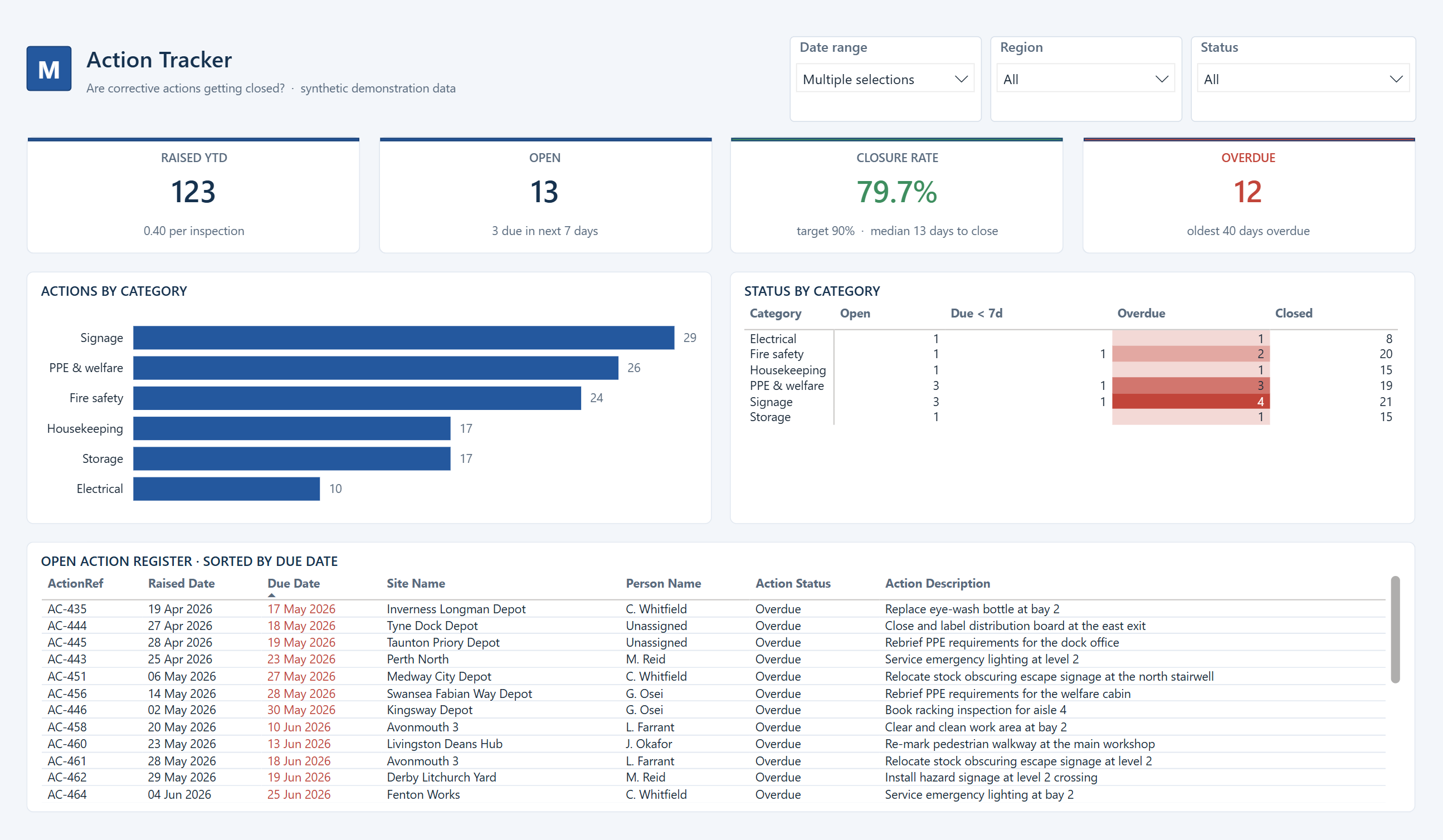Select action row AC-435
The width and height of the screenshot is (1443, 840).
point(714,609)
